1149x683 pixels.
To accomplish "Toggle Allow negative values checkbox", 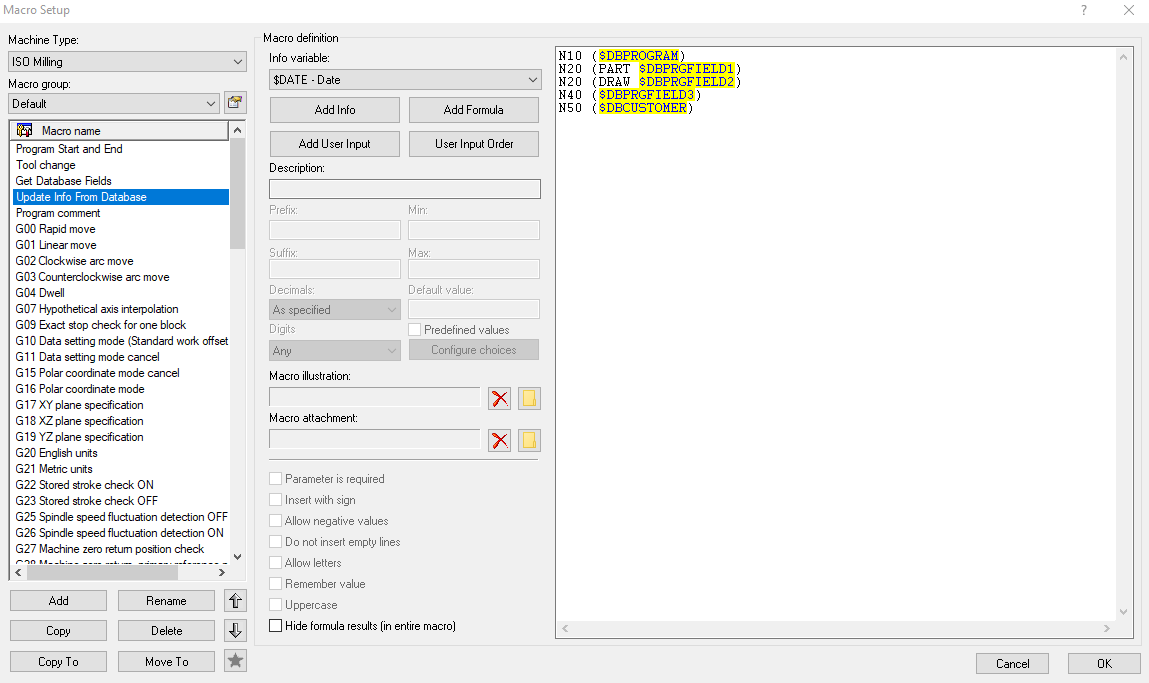I will click(276, 520).
